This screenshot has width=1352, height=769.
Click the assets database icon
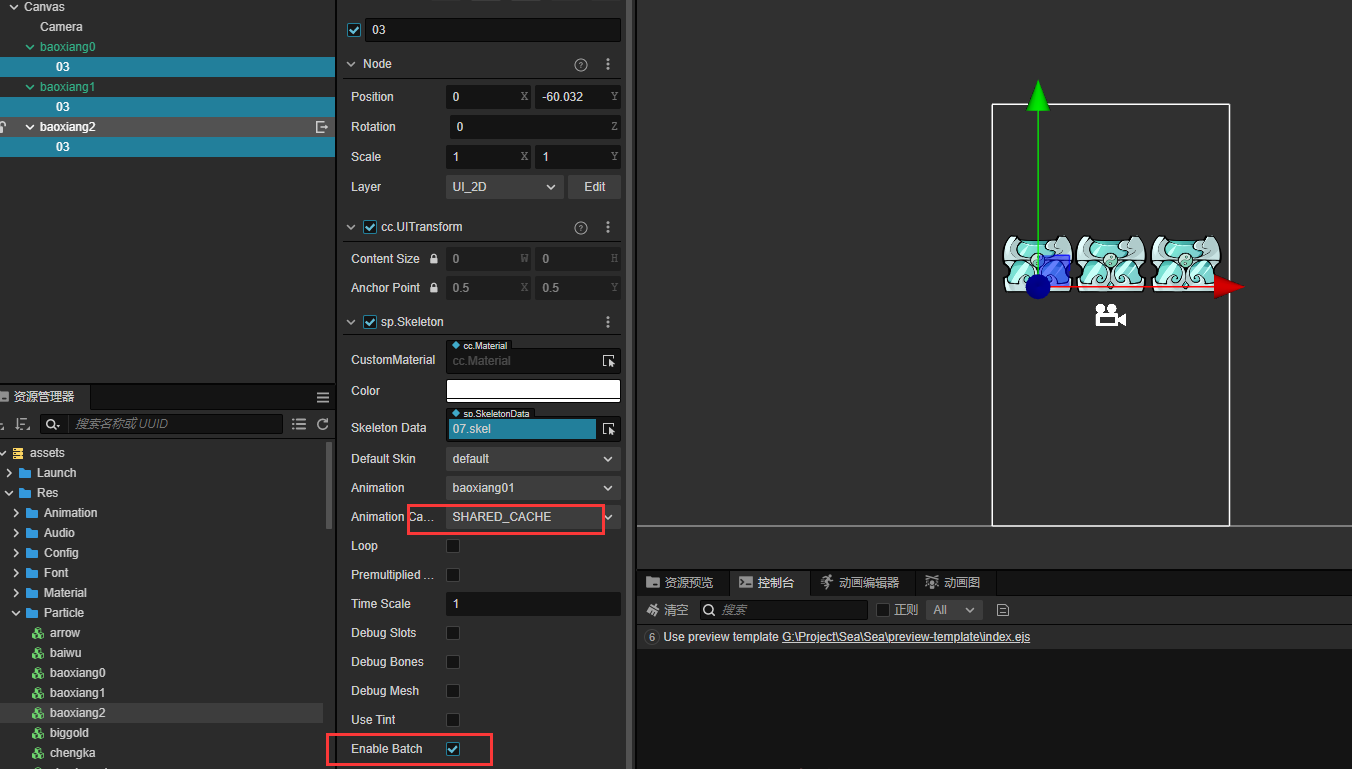click(17, 453)
